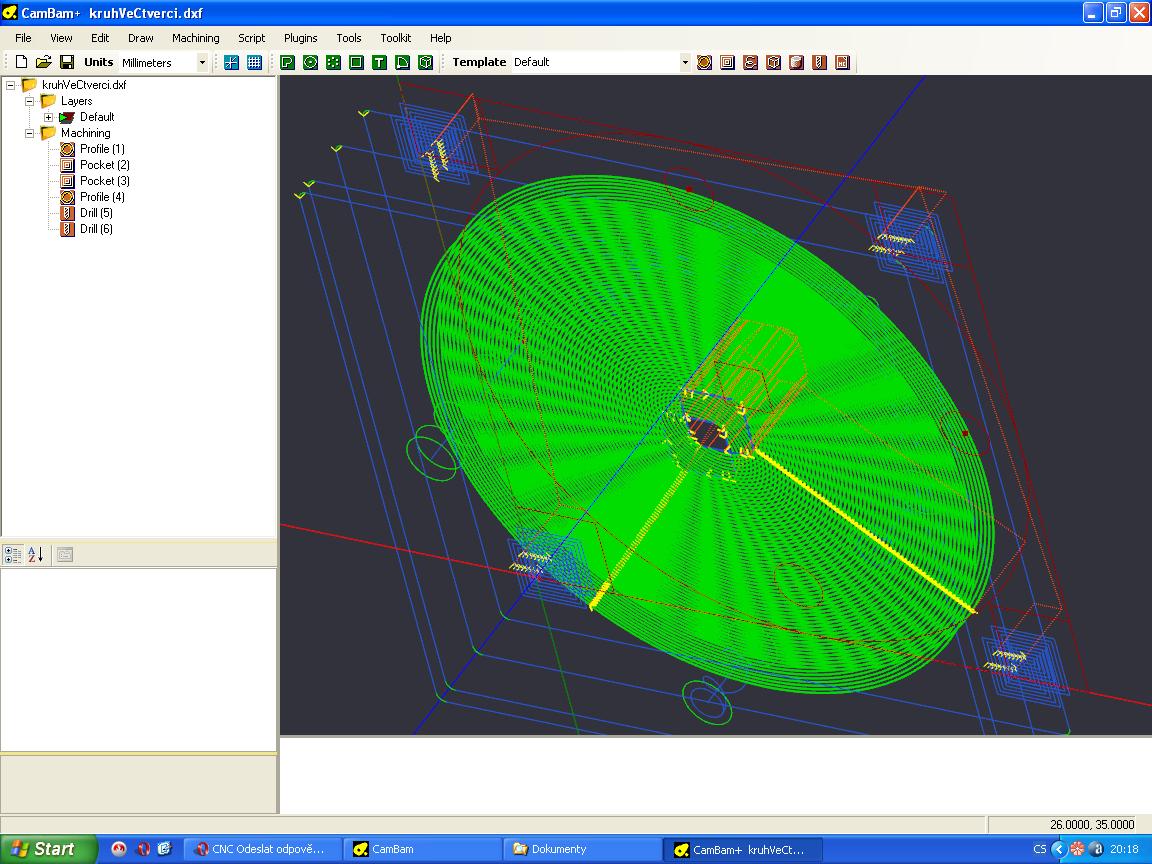Insert a Pocket machining operation from toolbar
The width and height of the screenshot is (1152, 864).
(x=727, y=62)
